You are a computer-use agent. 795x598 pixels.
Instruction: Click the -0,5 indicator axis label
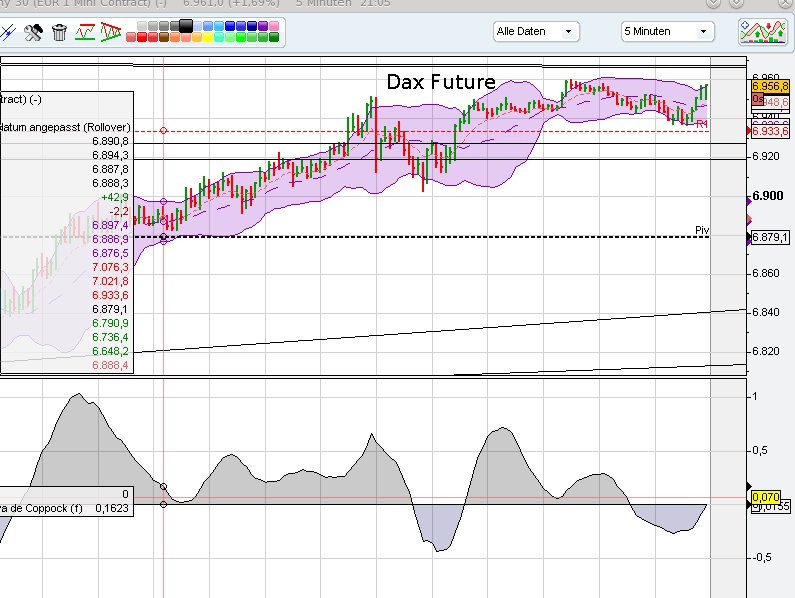[761, 557]
